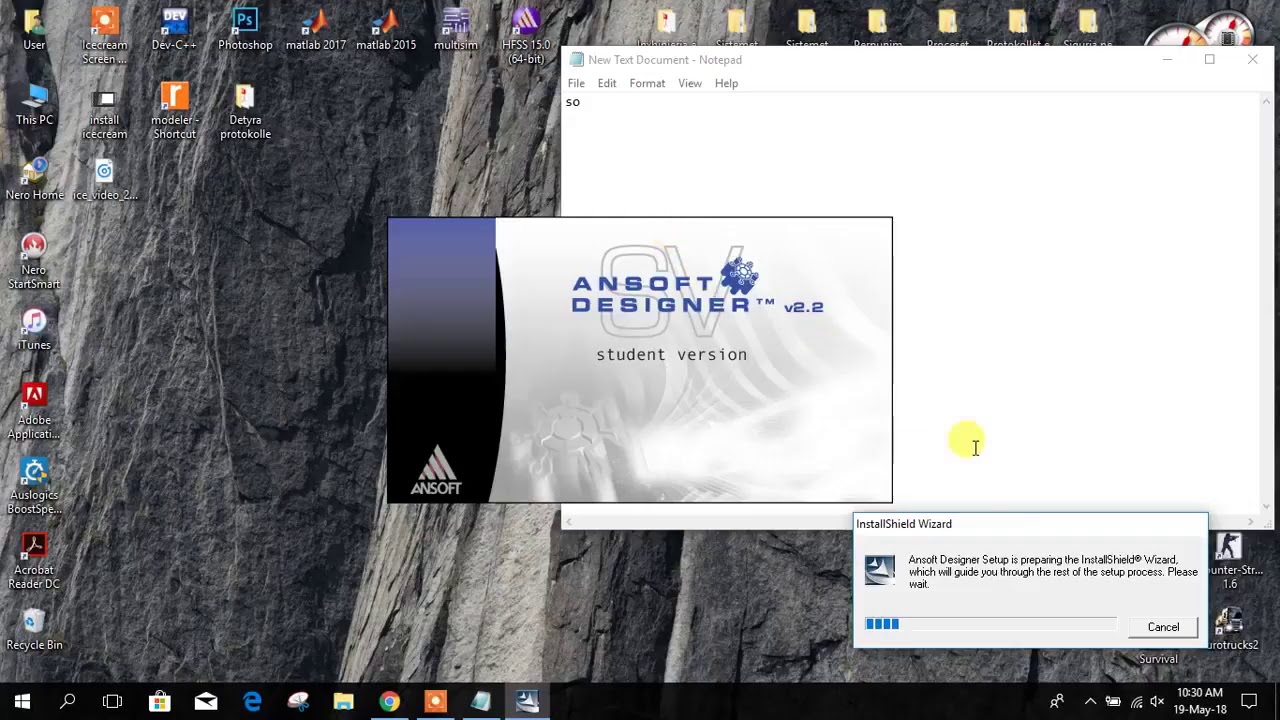Select the Acrobat Reader DC desktop icon
Screen dimensions: 1280x720
click(34, 562)
